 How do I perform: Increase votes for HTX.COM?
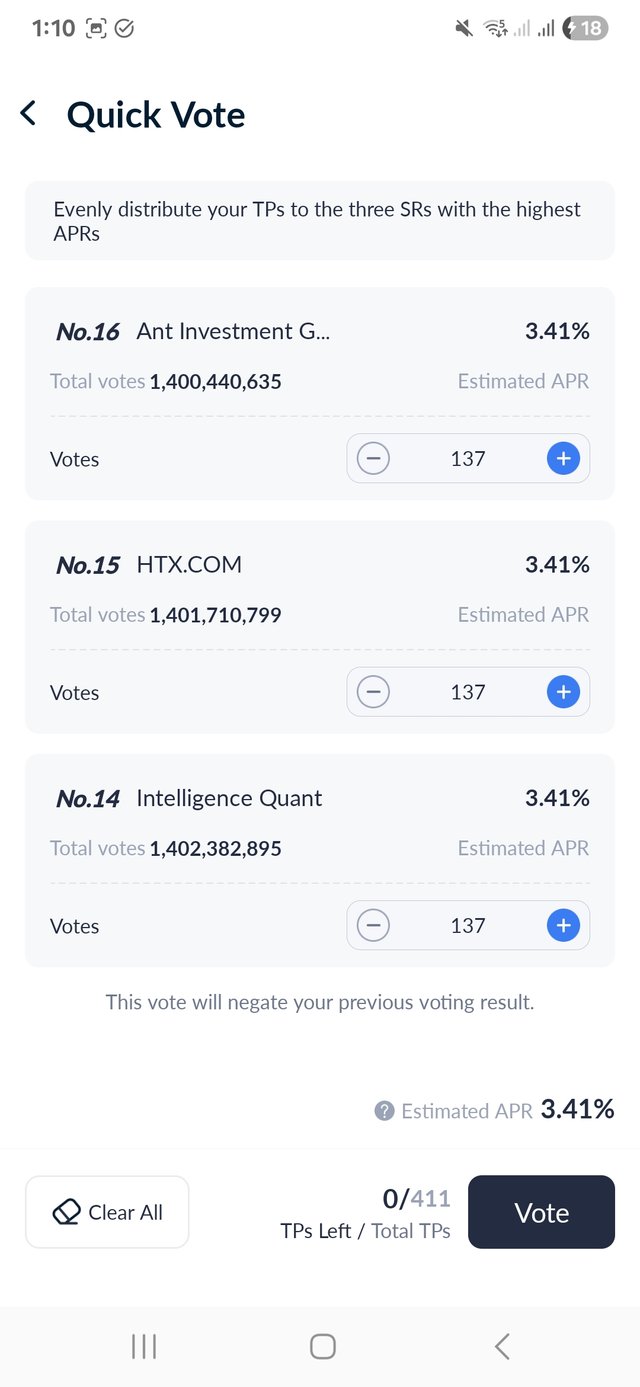[563, 692]
